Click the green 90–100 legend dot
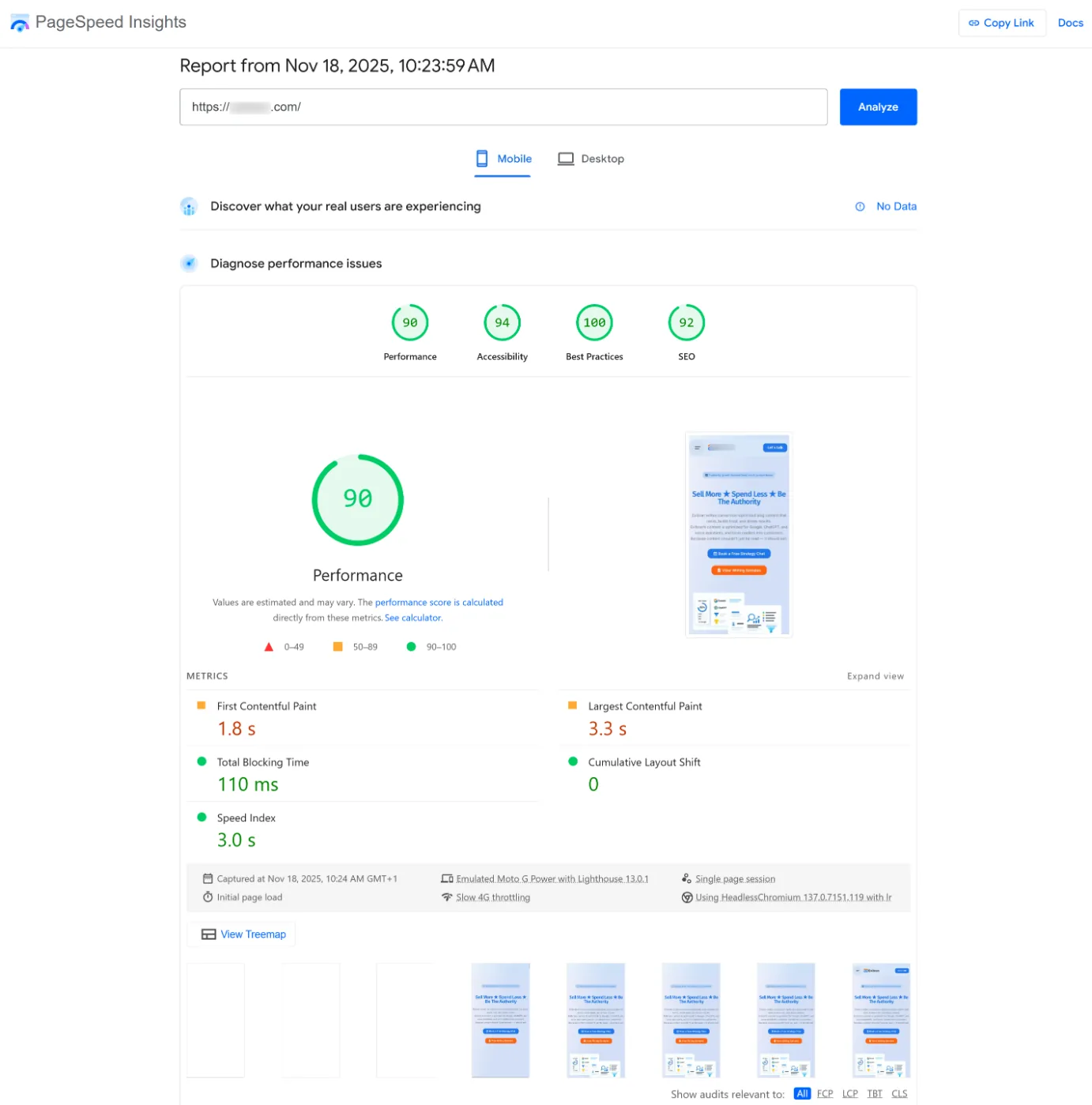Screen dimensions: 1092x1105 411,646
